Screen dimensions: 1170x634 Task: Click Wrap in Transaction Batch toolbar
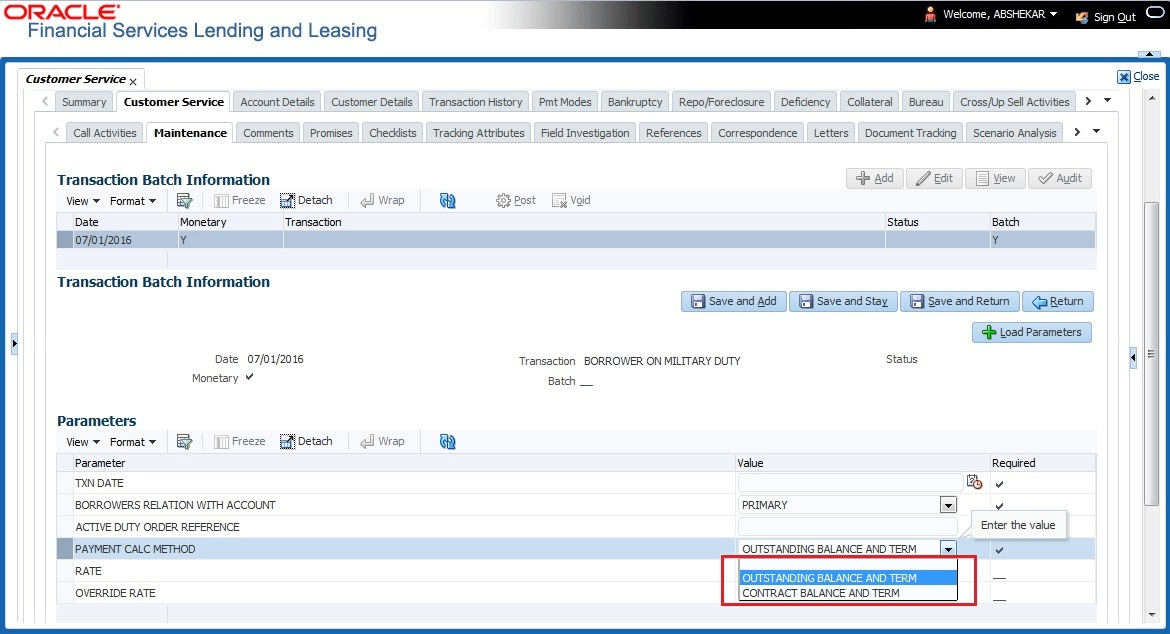tap(382, 200)
